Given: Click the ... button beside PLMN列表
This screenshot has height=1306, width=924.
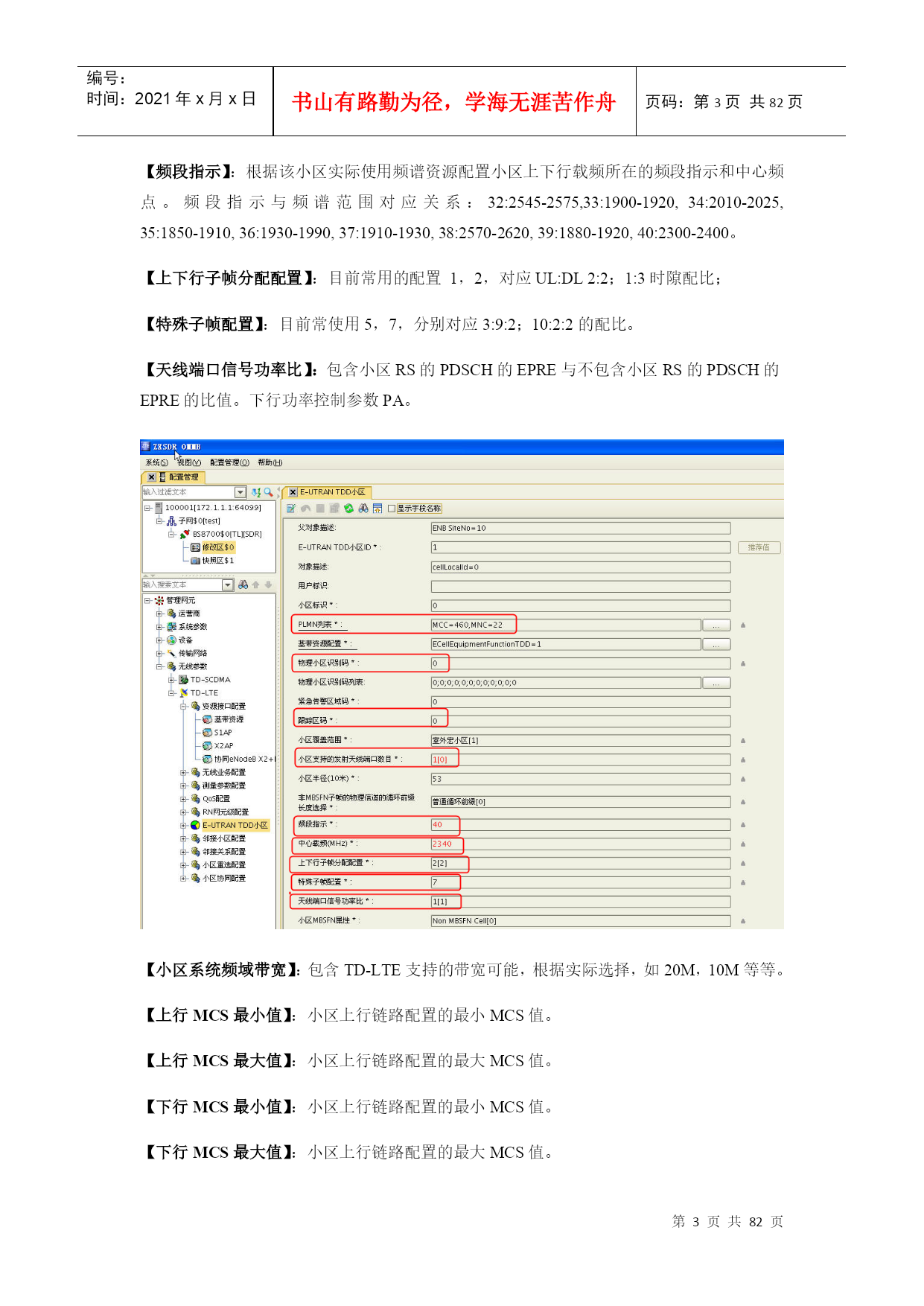Looking at the screenshot, I should click(716, 625).
